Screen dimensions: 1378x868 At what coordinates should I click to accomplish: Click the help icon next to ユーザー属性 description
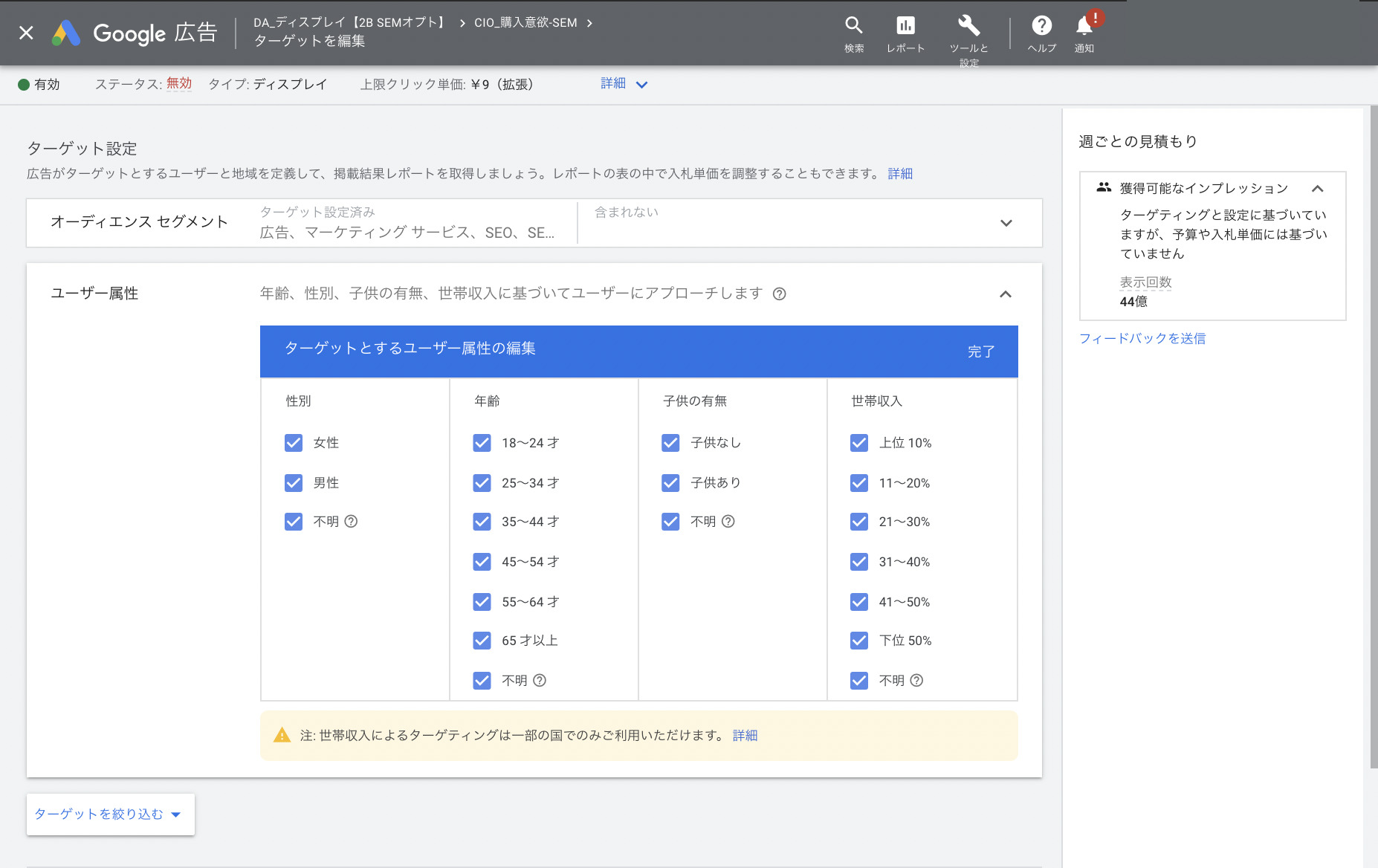pos(779,294)
